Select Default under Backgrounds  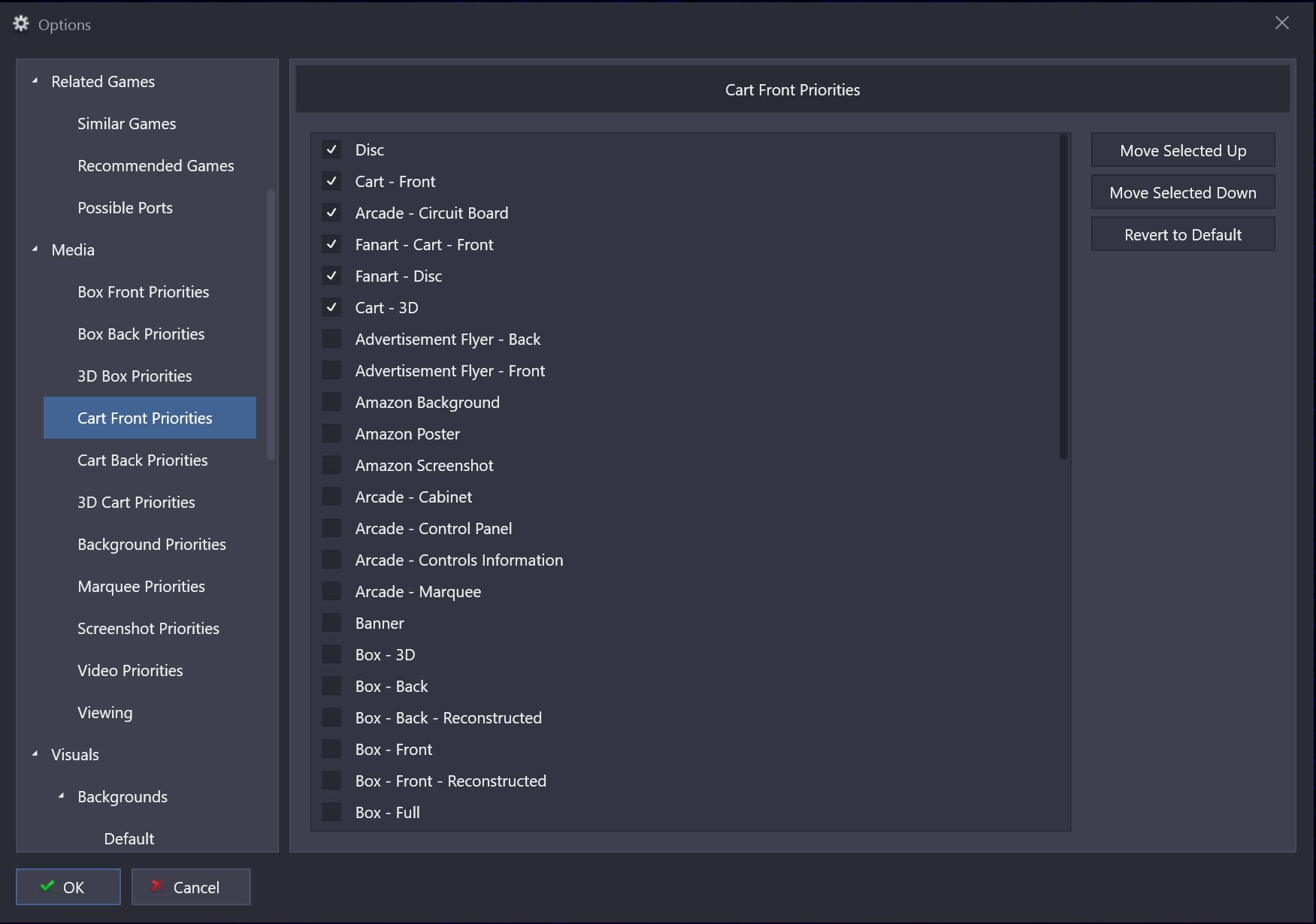pos(129,838)
